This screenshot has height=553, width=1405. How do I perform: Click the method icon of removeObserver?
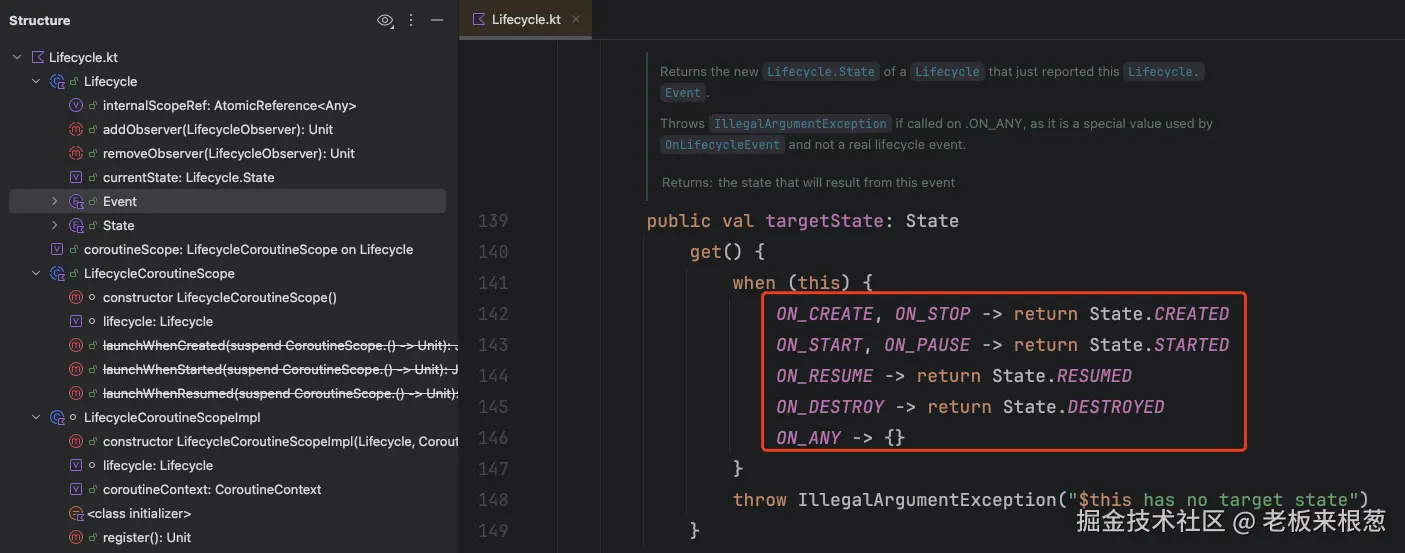coord(75,153)
